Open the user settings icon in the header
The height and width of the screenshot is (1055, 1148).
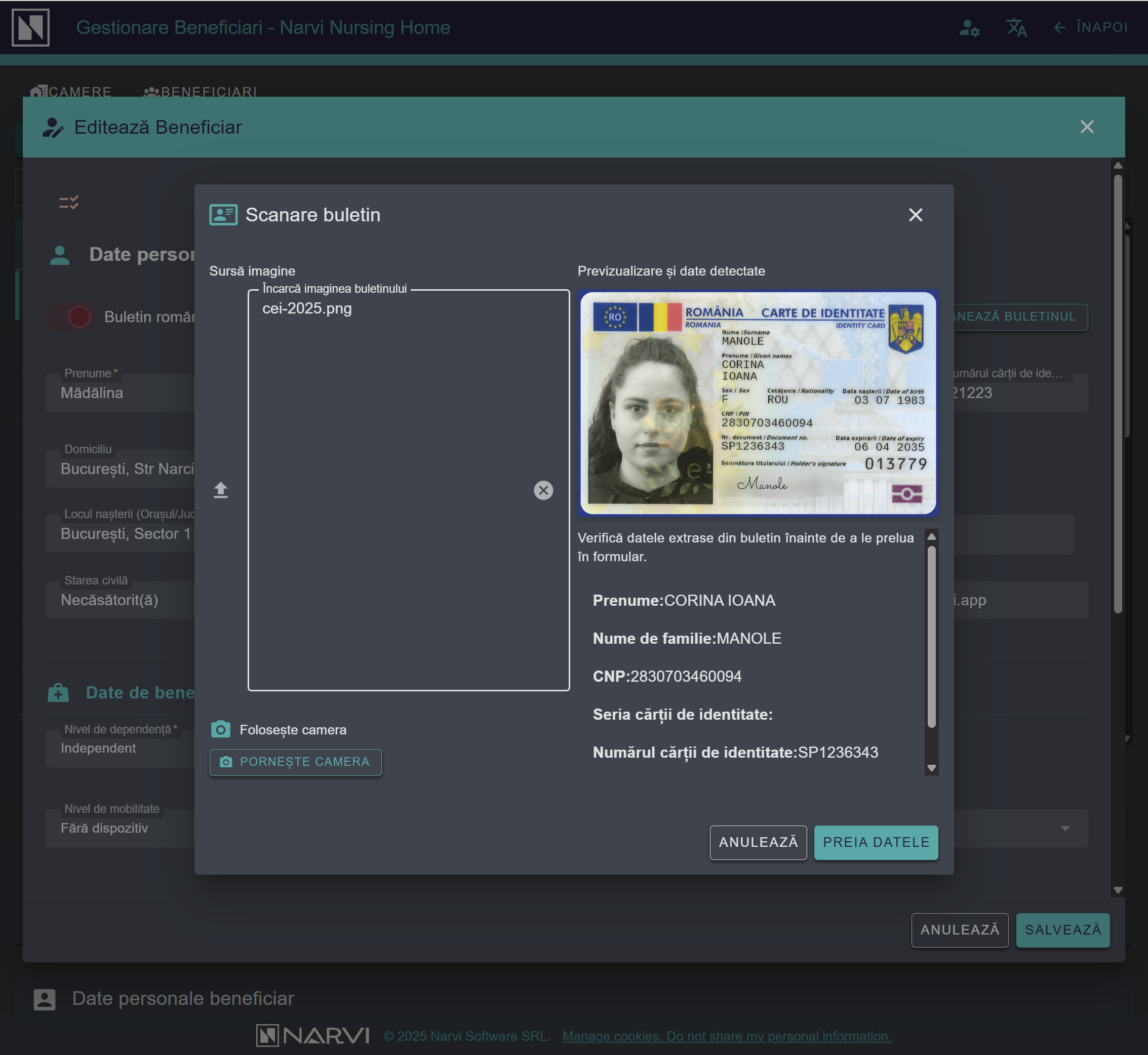click(x=969, y=27)
